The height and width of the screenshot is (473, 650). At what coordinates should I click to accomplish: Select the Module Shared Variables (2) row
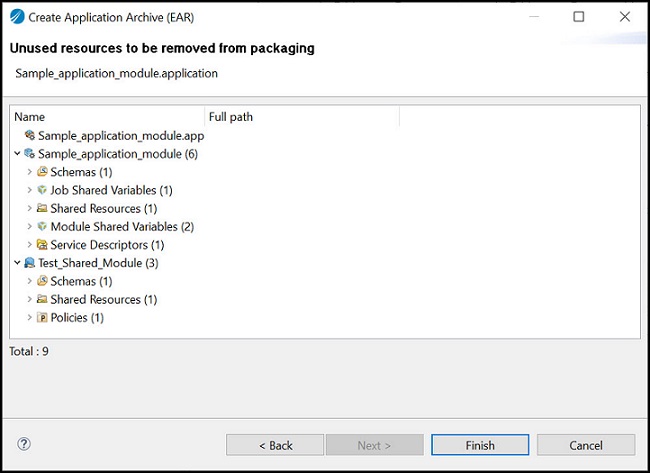click(122, 227)
